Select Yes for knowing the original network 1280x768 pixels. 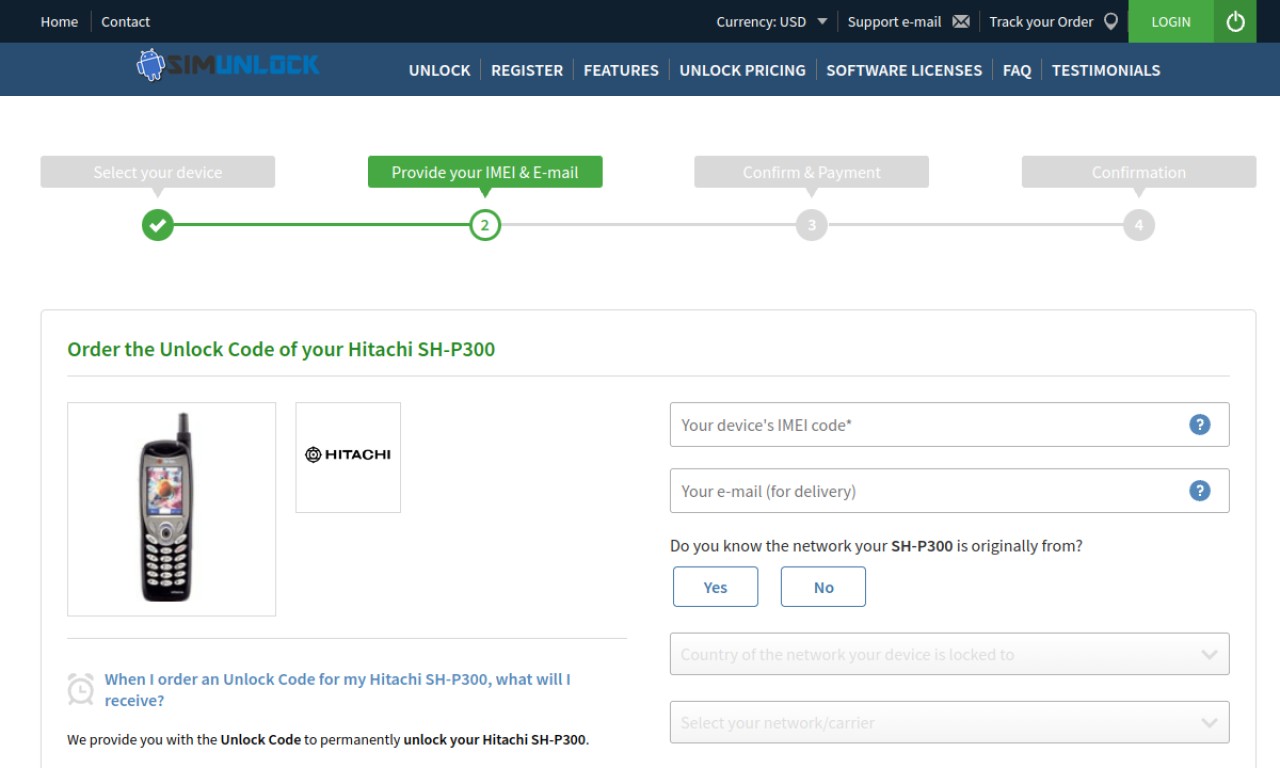click(715, 587)
